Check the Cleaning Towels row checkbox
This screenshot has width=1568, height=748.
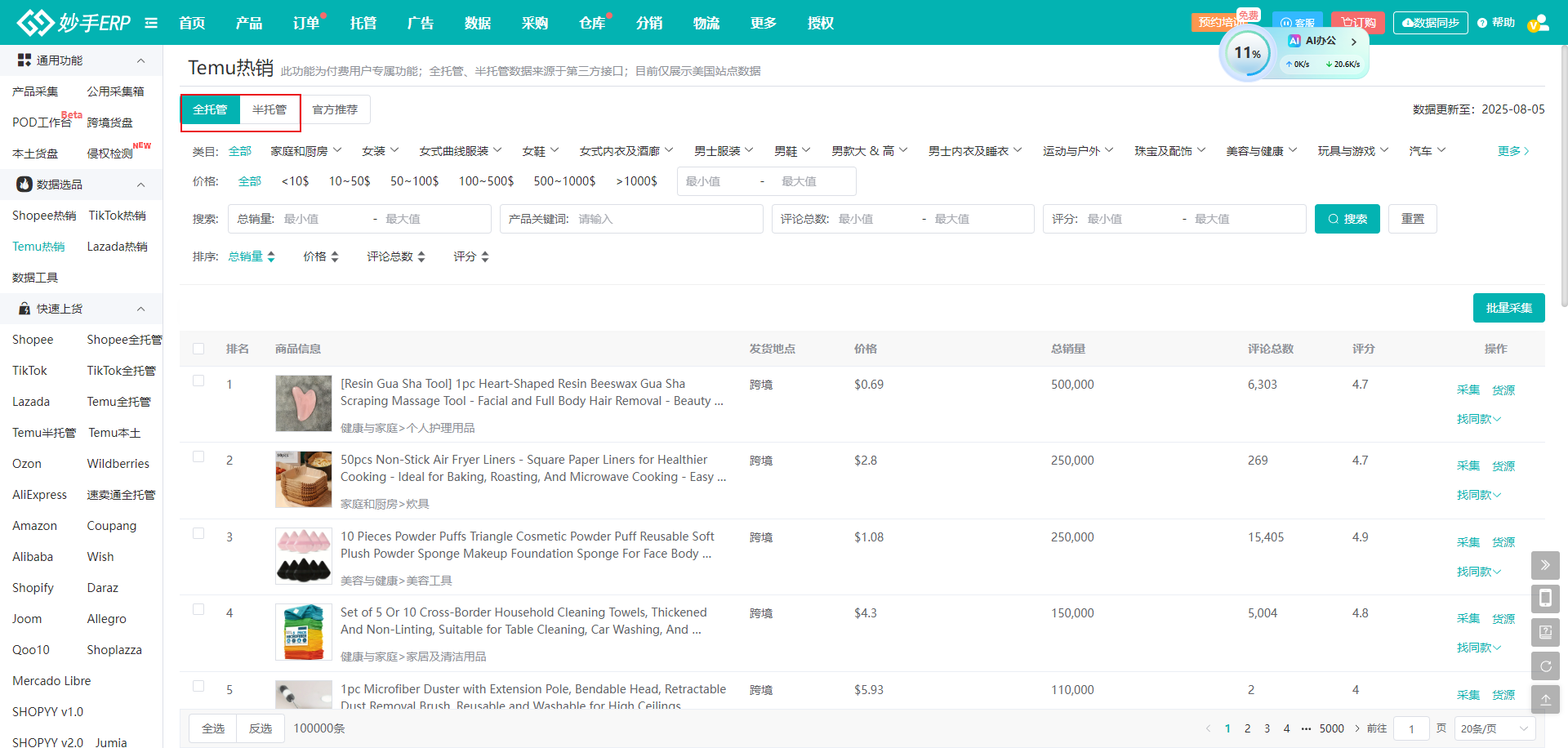click(198, 609)
